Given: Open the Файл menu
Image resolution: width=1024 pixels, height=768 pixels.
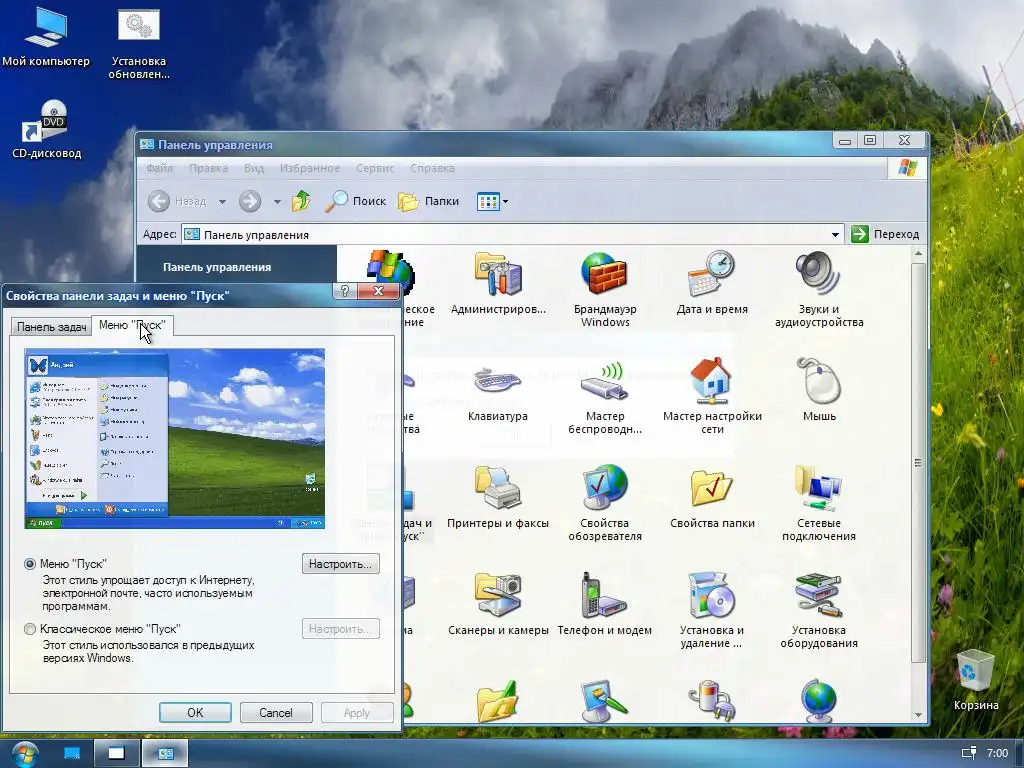Looking at the screenshot, I should pyautogui.click(x=159, y=168).
